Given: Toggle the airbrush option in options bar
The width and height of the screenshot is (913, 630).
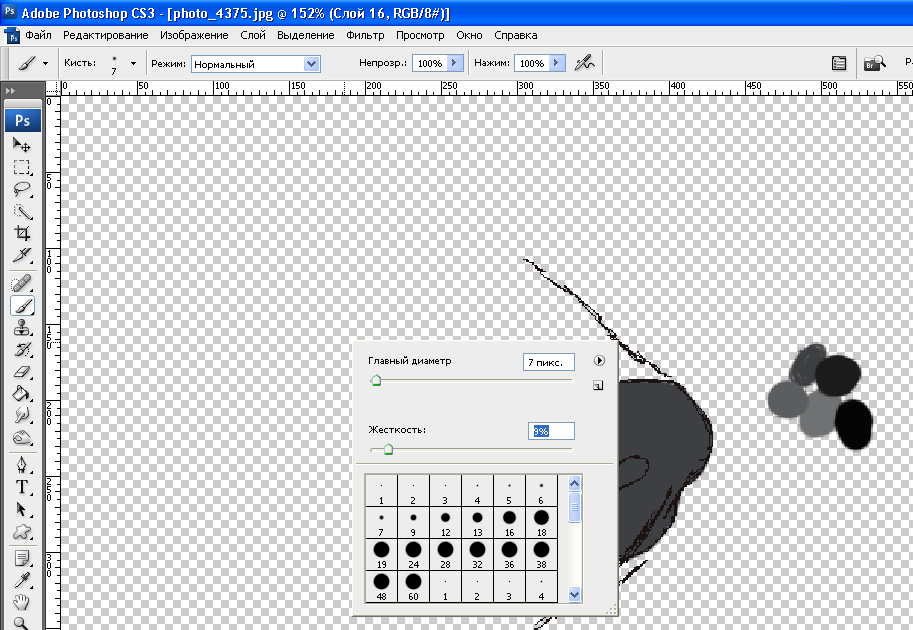Looking at the screenshot, I should (x=585, y=63).
